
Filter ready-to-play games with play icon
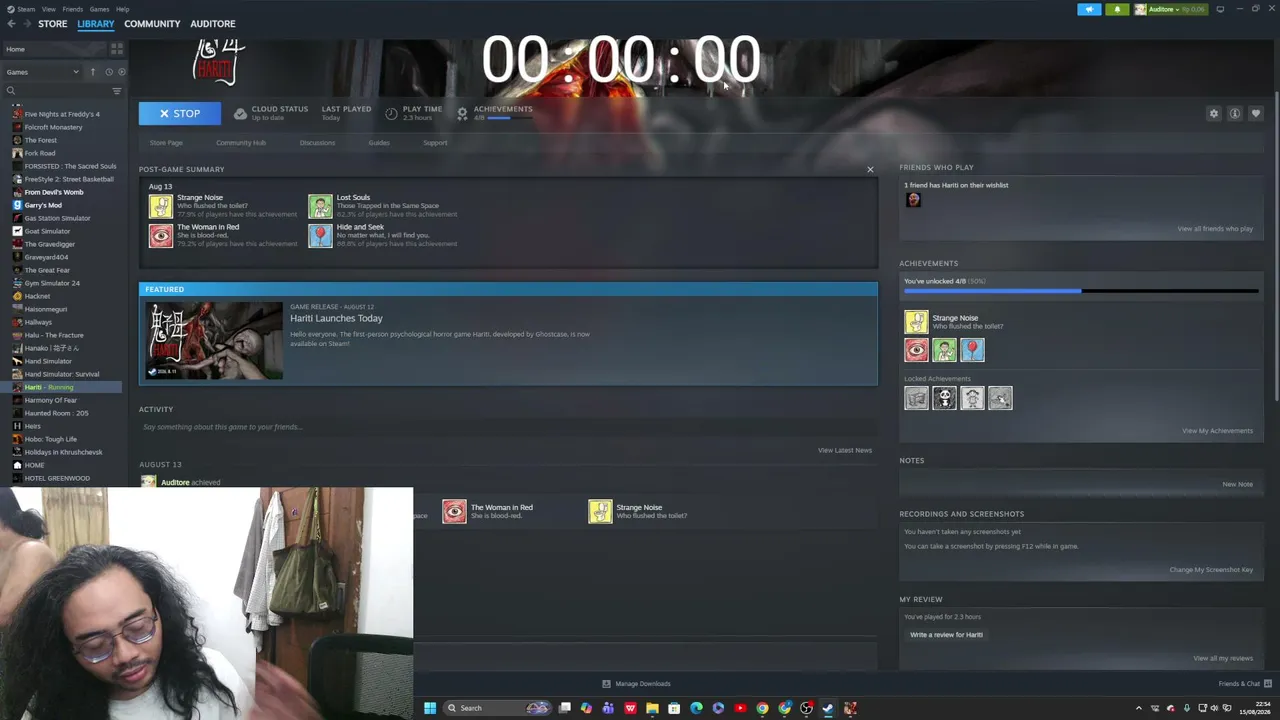point(122,72)
